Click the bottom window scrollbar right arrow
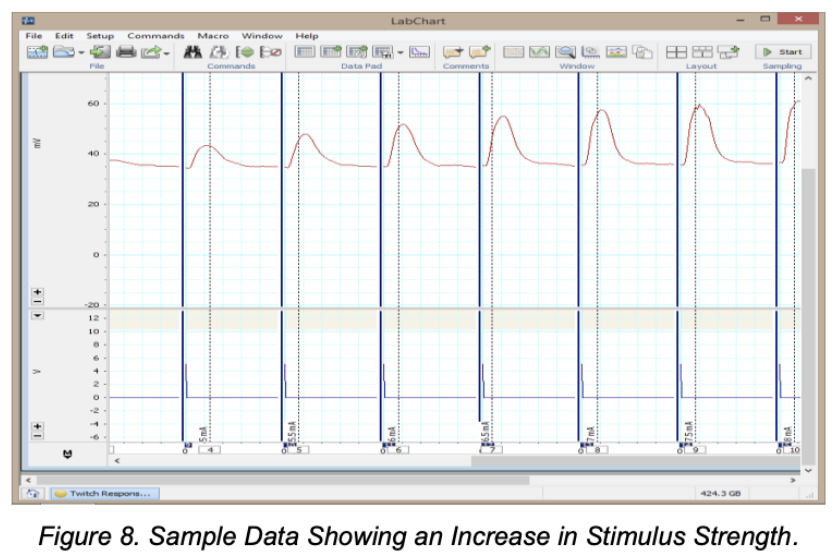This screenshot has height=556, width=839. [x=793, y=480]
